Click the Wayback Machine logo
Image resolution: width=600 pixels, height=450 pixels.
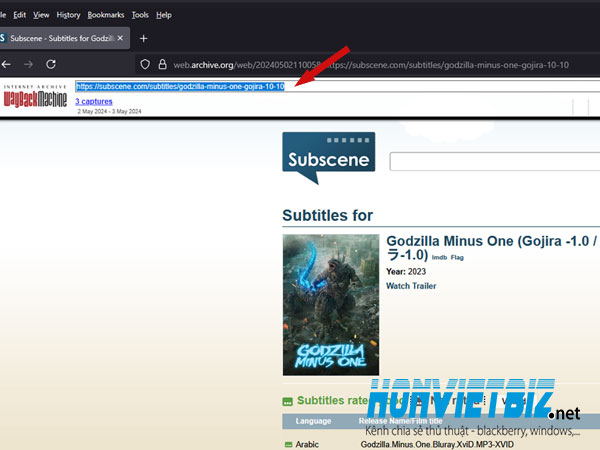pos(35,96)
